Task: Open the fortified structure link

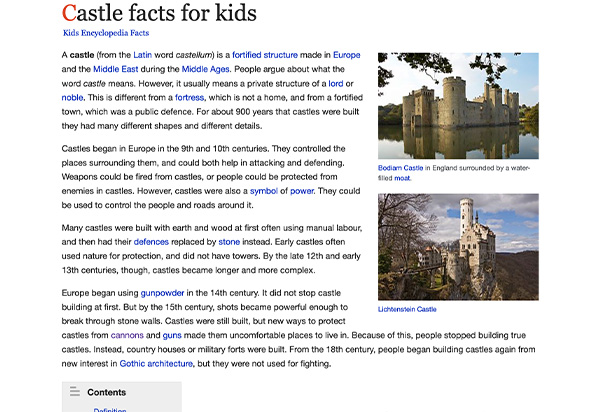Action: [x=265, y=55]
